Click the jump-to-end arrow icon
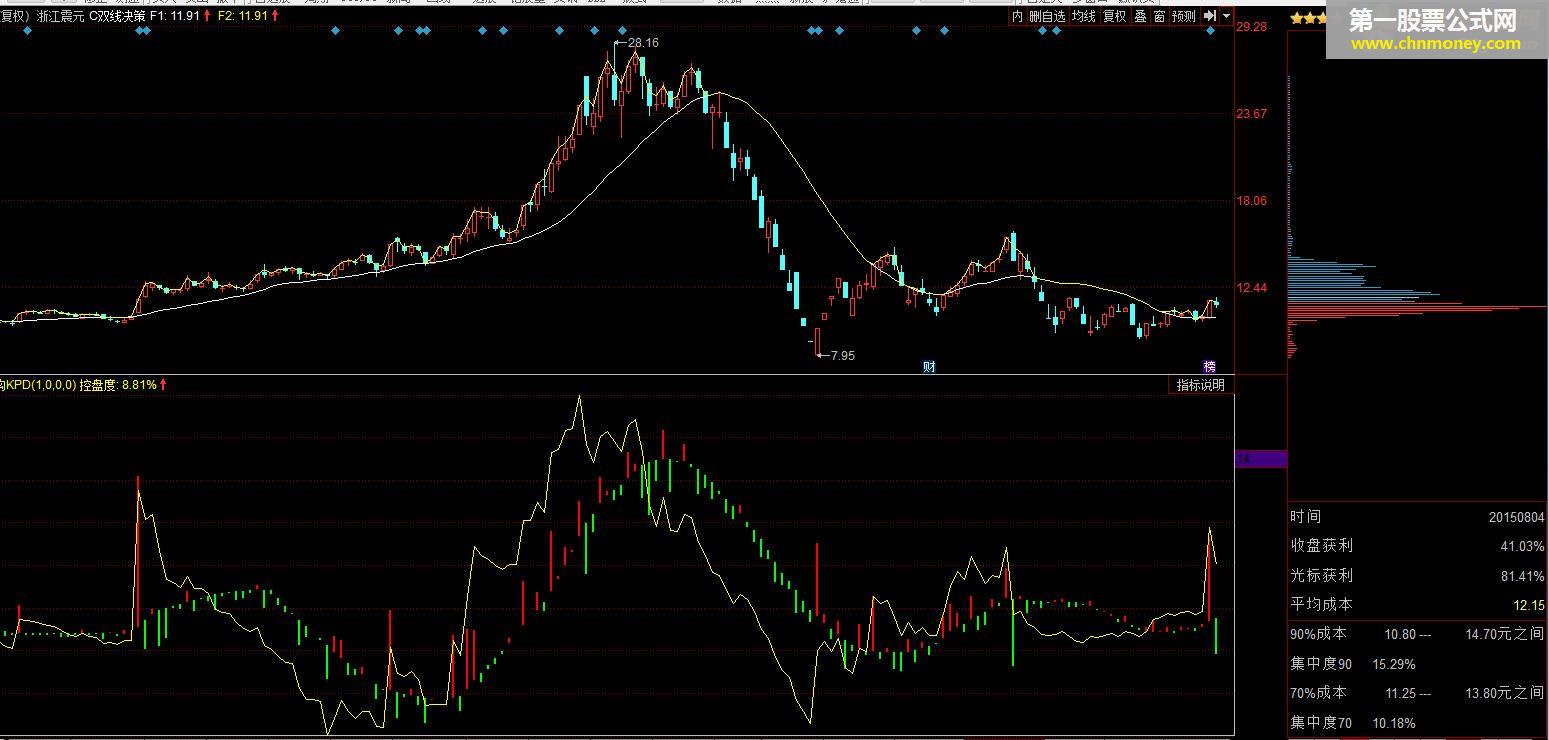Screen dimensions: 1549x740 tap(1209, 16)
